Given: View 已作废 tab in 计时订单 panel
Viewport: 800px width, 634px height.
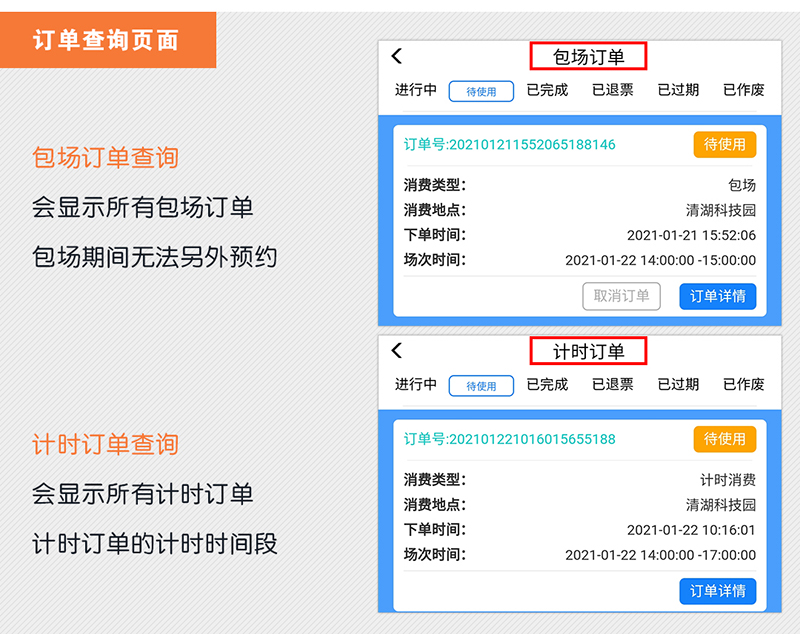Looking at the screenshot, I should pyautogui.click(x=744, y=384).
